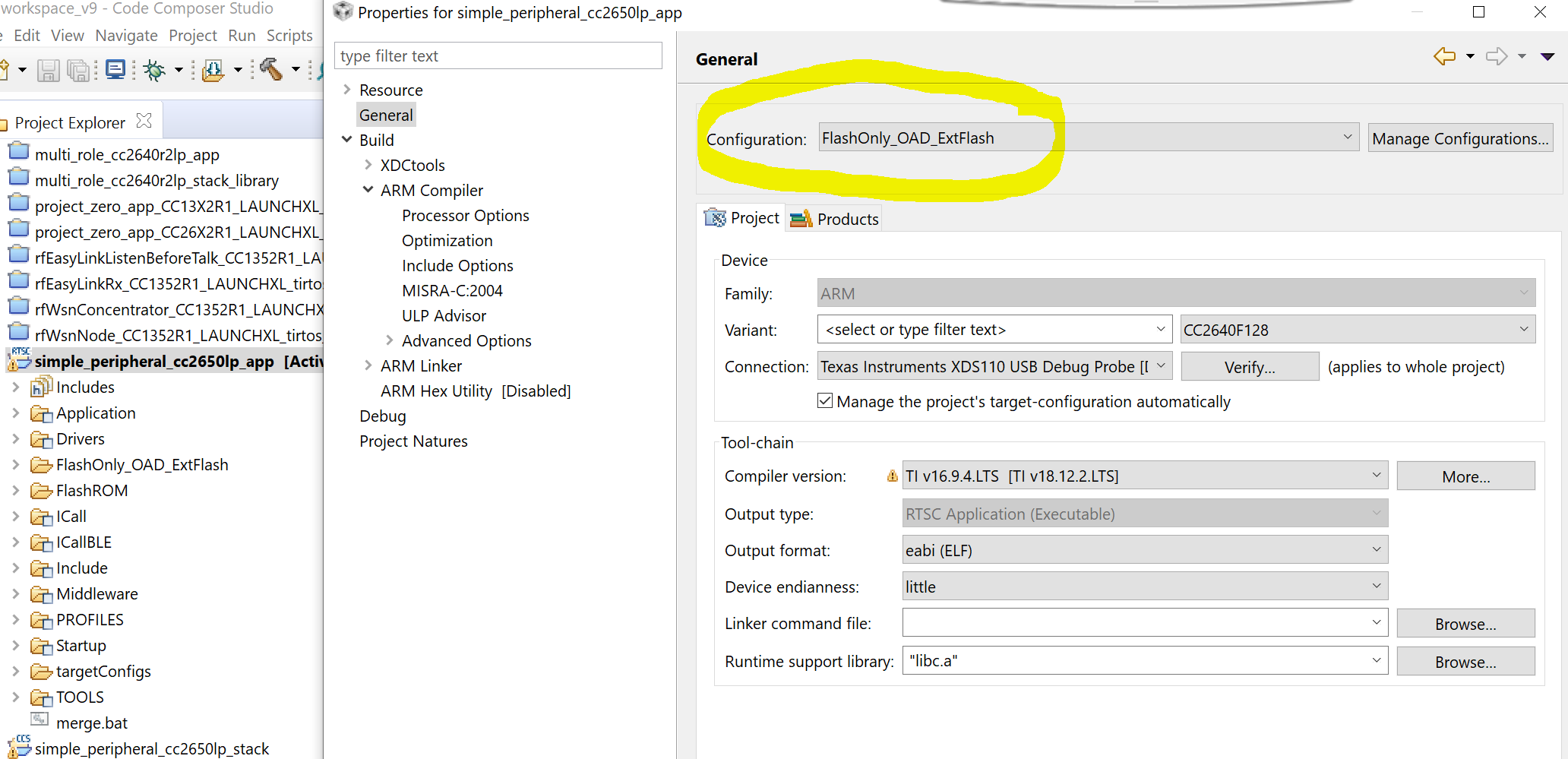Click the Back arrow in General page
This screenshot has height=759, width=1568.
pyautogui.click(x=1444, y=56)
